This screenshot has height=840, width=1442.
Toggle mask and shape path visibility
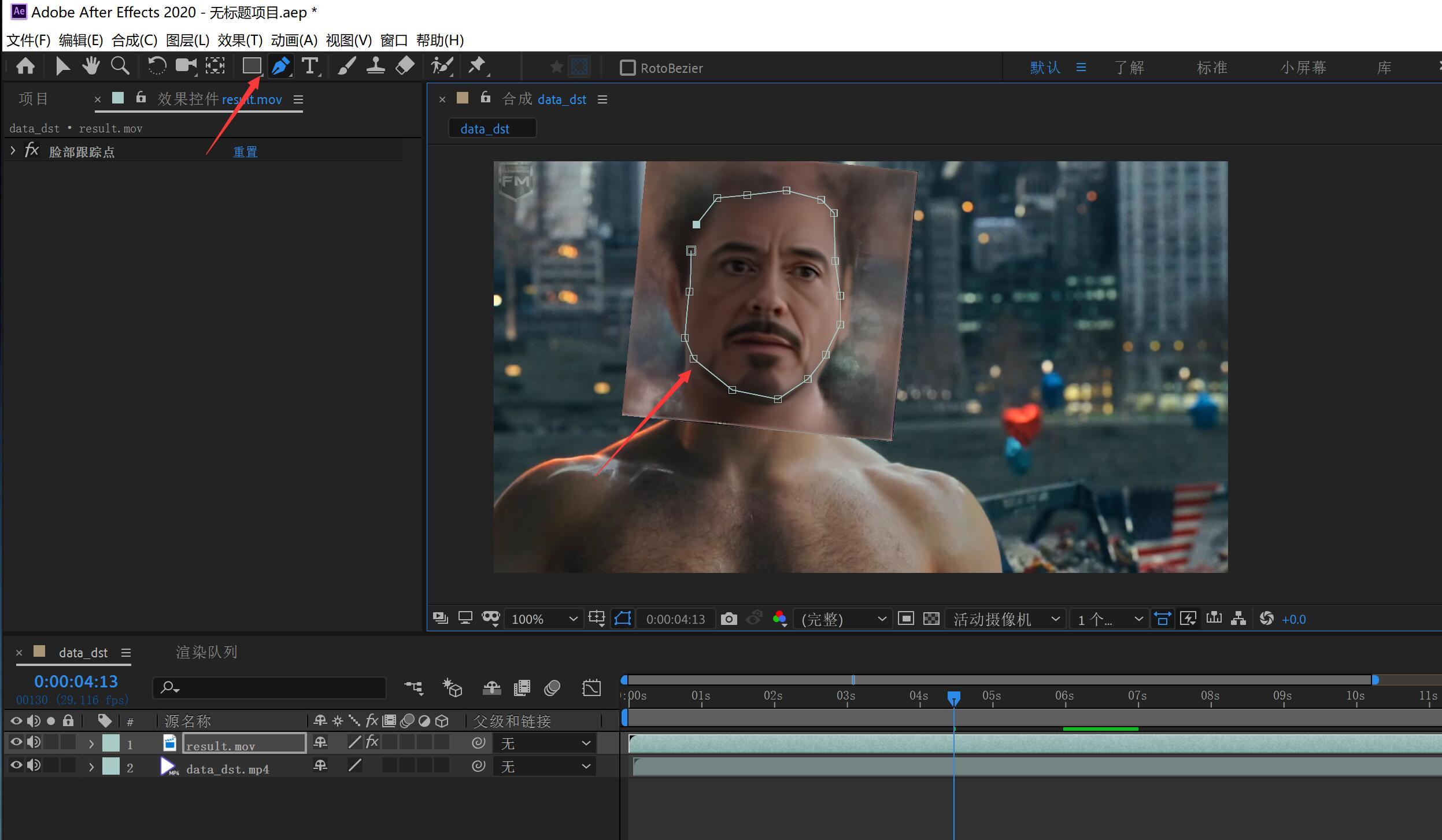[623, 619]
